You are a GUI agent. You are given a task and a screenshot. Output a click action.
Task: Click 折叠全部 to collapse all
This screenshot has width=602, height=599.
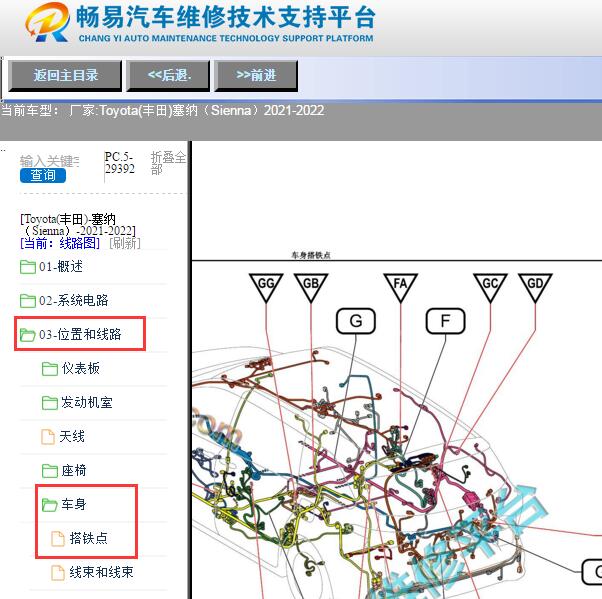(x=168, y=163)
